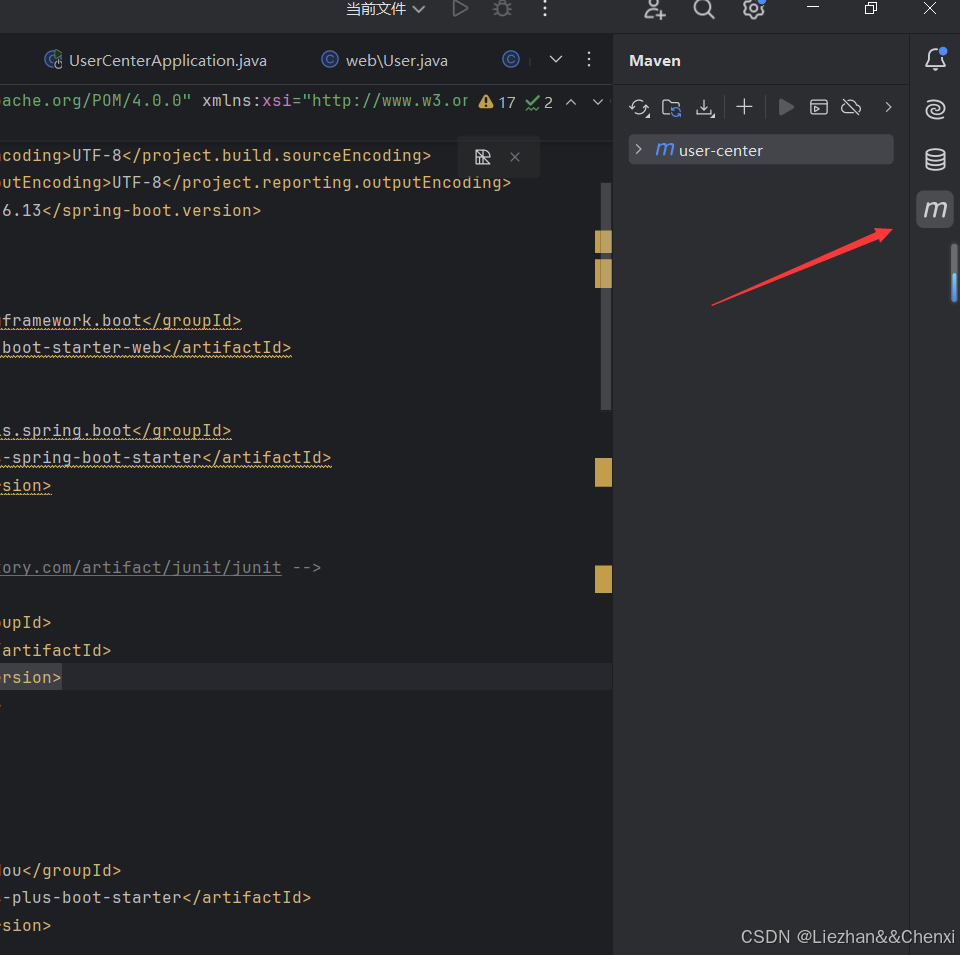Open the AI Assistant spiral icon
The width and height of the screenshot is (960, 955).
click(x=935, y=110)
